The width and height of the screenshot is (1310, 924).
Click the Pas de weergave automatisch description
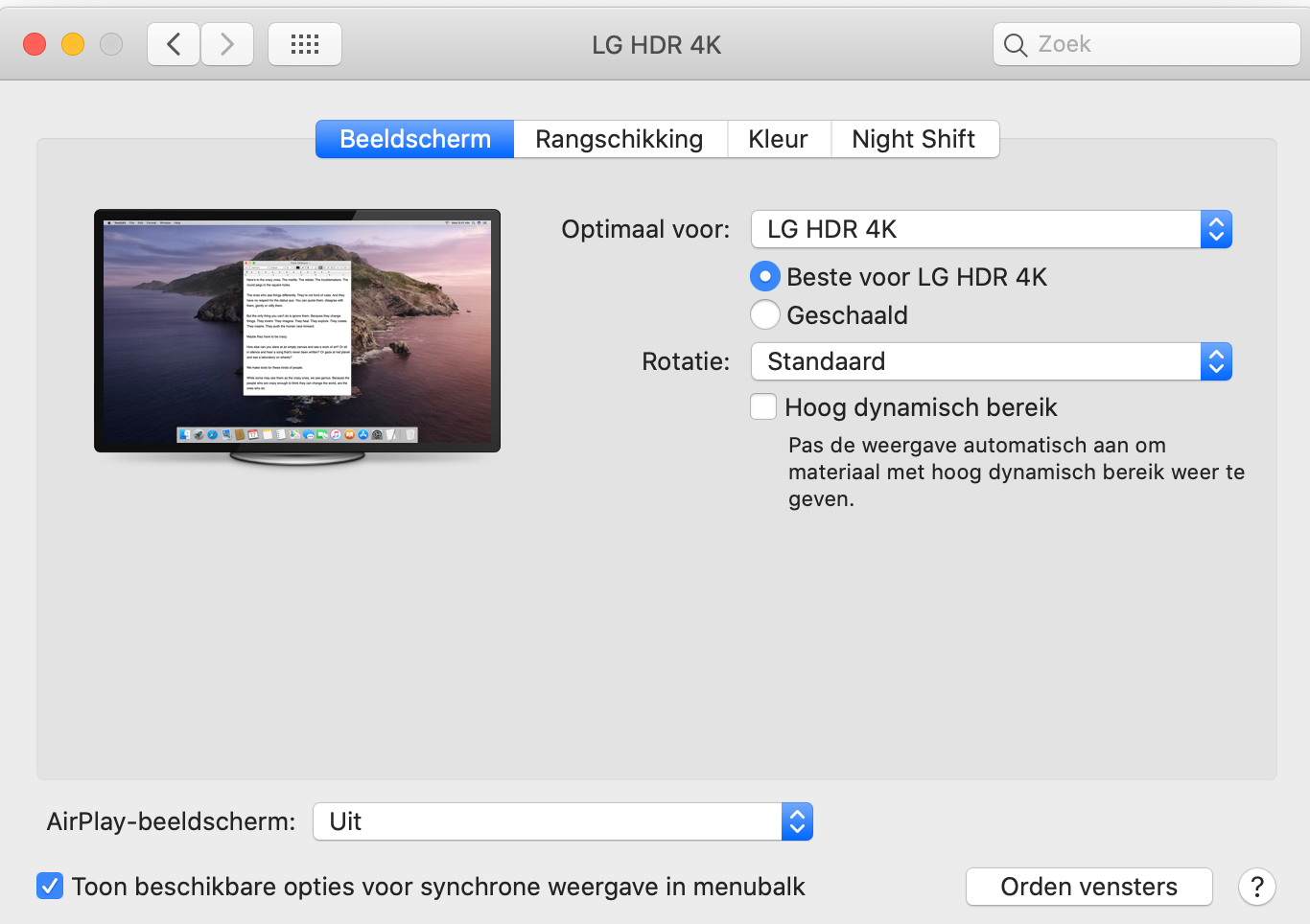(1017, 472)
